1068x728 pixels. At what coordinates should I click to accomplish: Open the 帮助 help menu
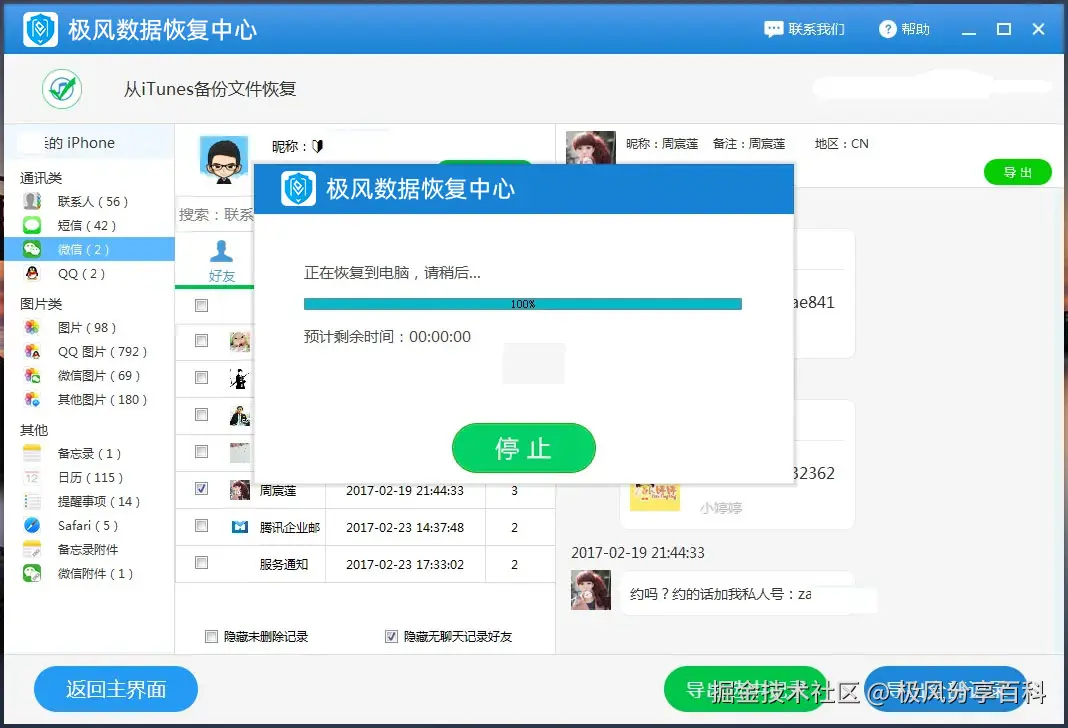coord(903,29)
